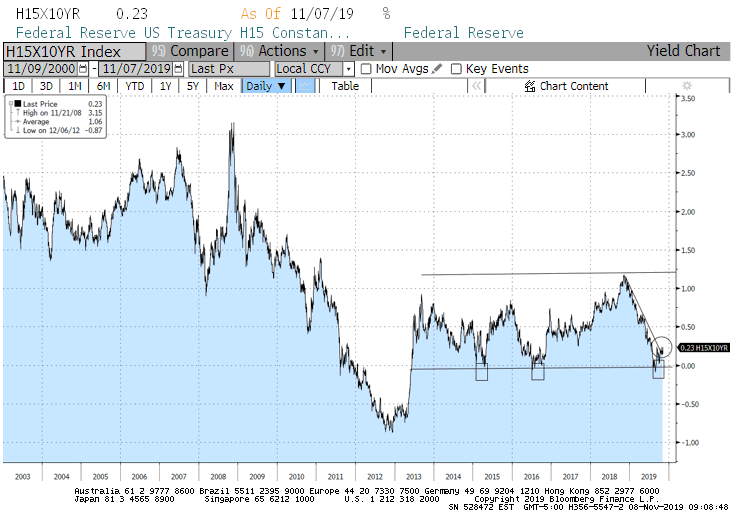The width and height of the screenshot is (736, 530).
Task: Open the Daily periodicity dropdown
Action: 268,86
